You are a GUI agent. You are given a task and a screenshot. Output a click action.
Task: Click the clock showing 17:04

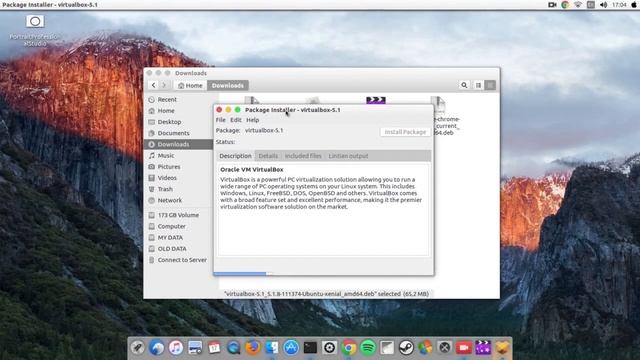619,5
